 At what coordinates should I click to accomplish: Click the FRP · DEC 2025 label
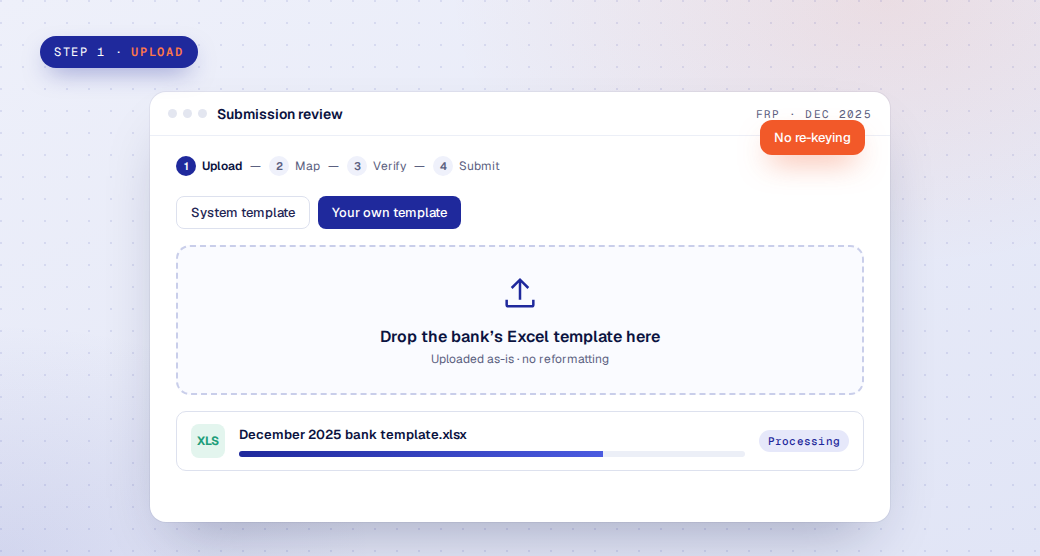813,114
